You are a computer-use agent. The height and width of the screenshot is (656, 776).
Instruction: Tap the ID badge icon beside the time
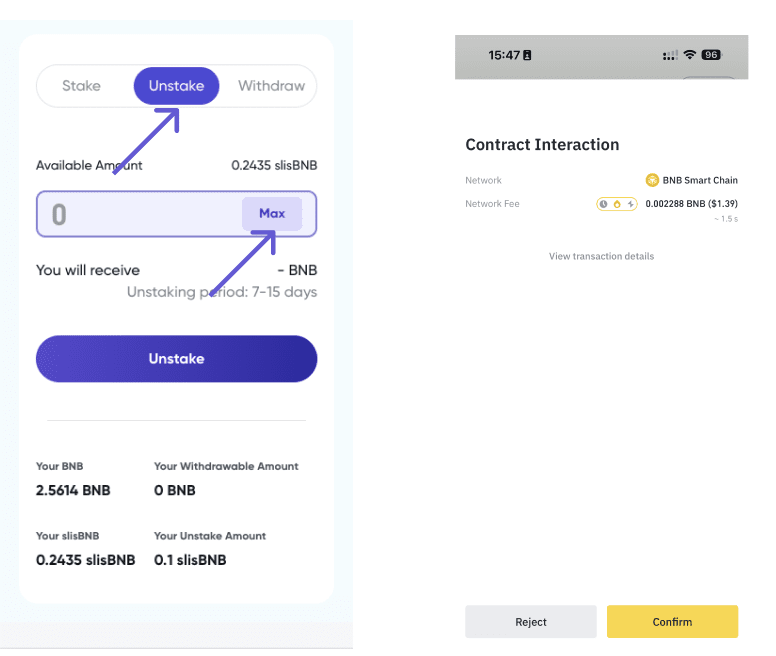click(x=527, y=55)
